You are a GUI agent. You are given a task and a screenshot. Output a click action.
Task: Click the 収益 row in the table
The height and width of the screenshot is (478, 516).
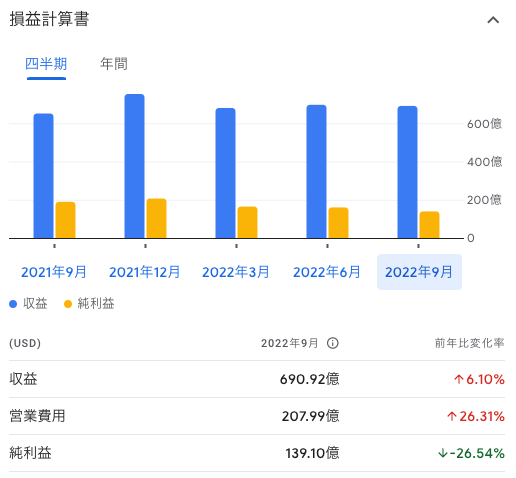[x=257, y=379]
